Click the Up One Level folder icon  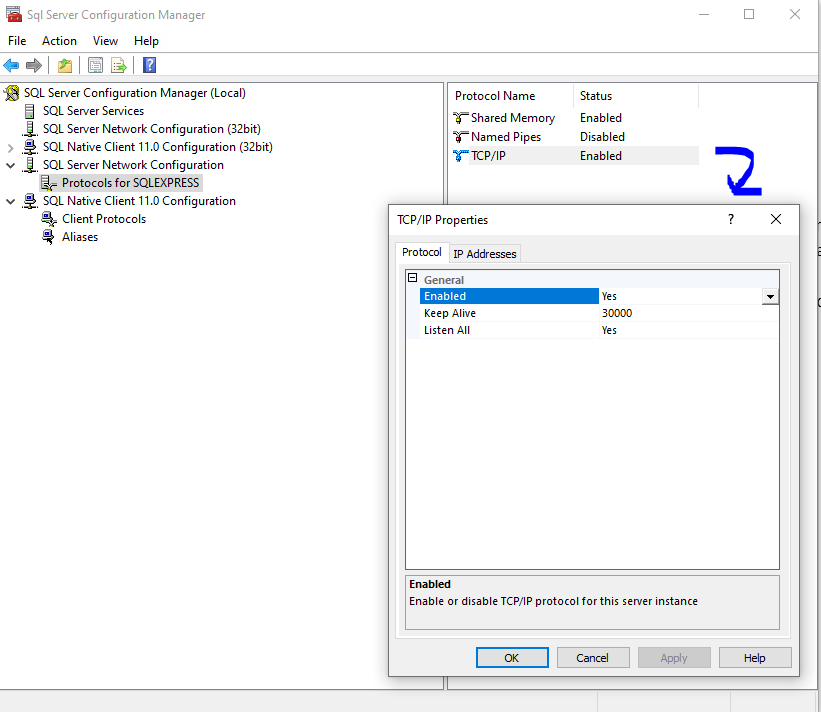(x=65, y=66)
